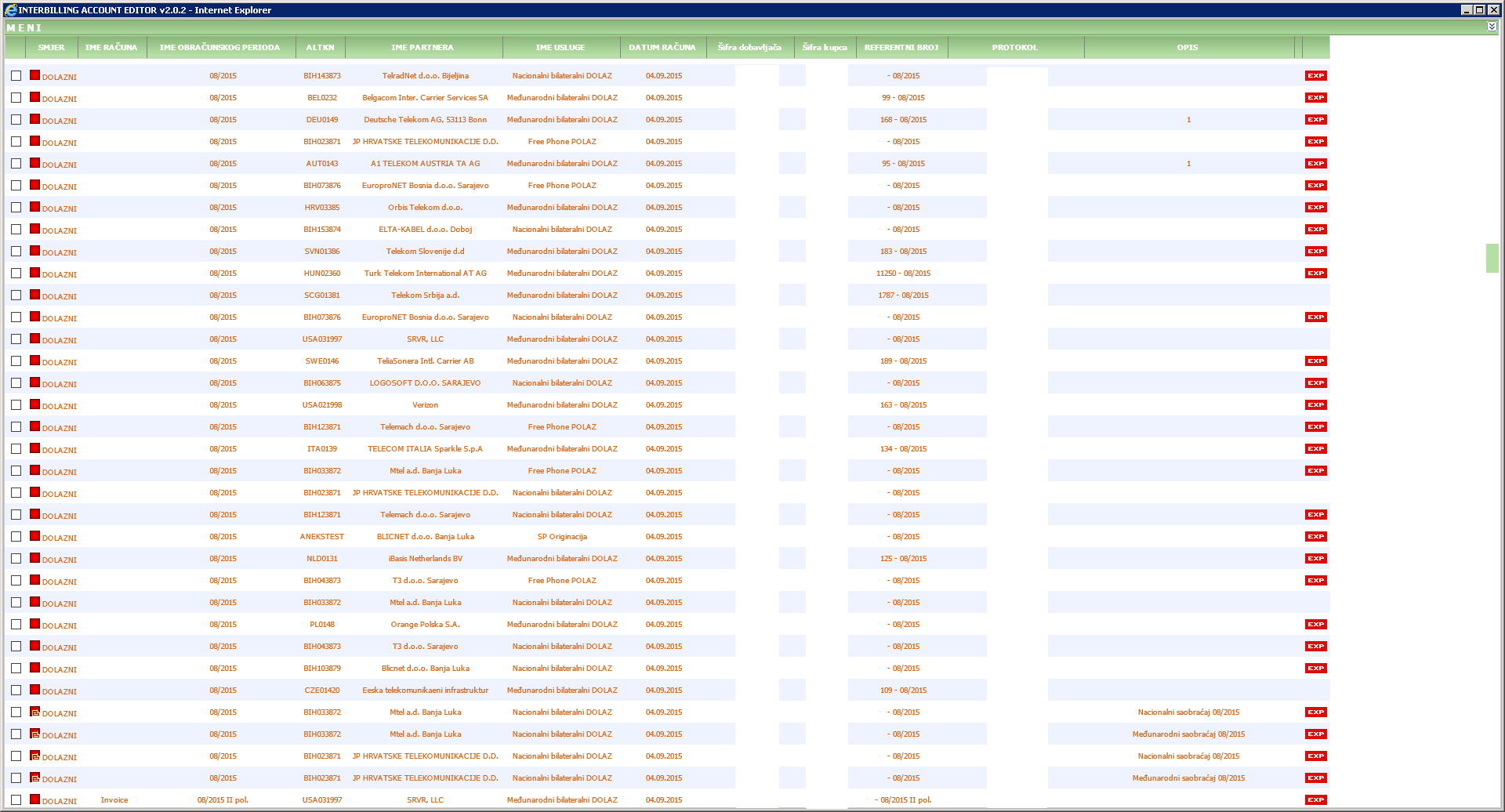Click the document icon in HRVATSKE Nacionalni saobraćaj row
The height and width of the screenshot is (812, 1505).
coord(34,756)
